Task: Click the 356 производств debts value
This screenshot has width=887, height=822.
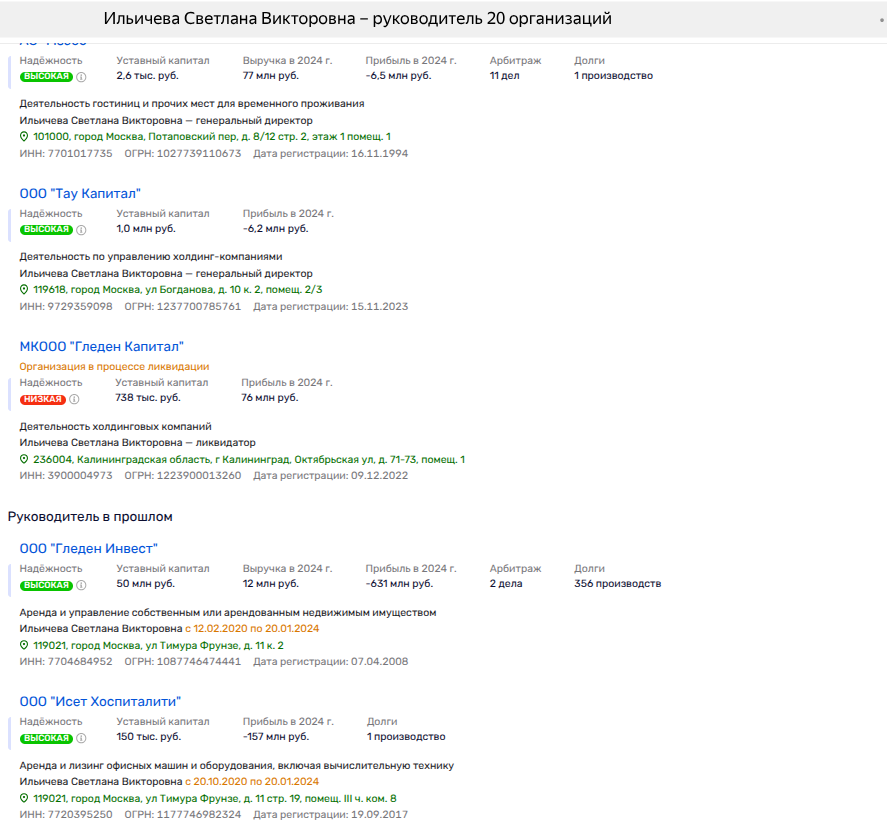Action: tap(617, 584)
